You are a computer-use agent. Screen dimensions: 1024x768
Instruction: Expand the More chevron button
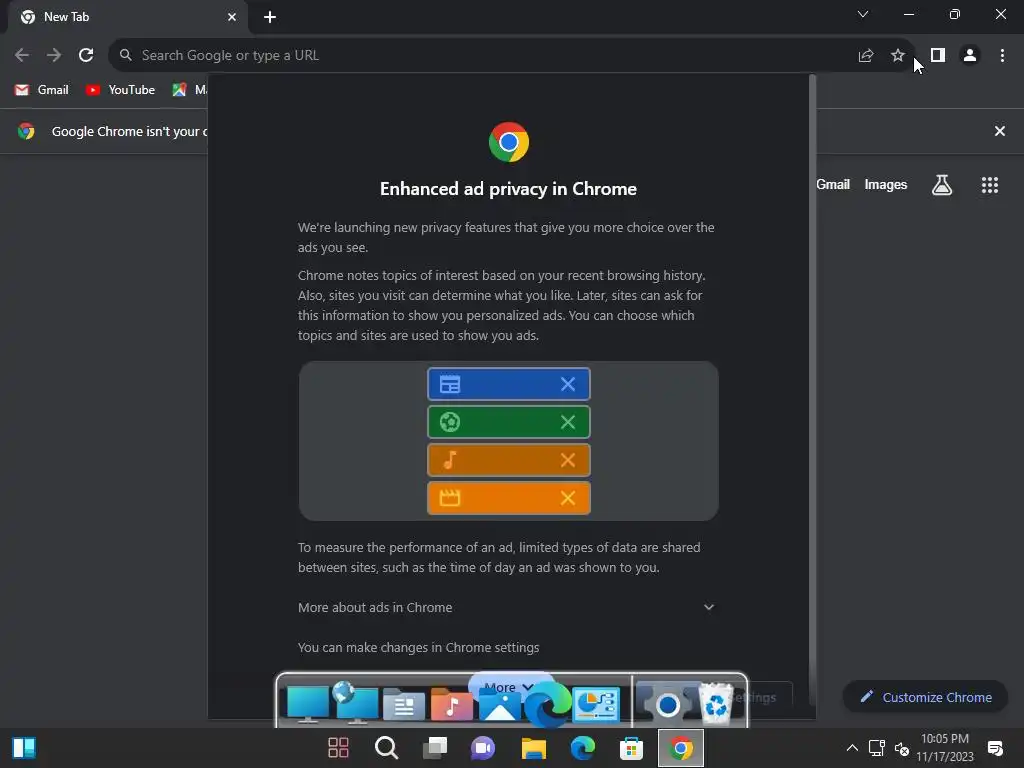coord(511,686)
